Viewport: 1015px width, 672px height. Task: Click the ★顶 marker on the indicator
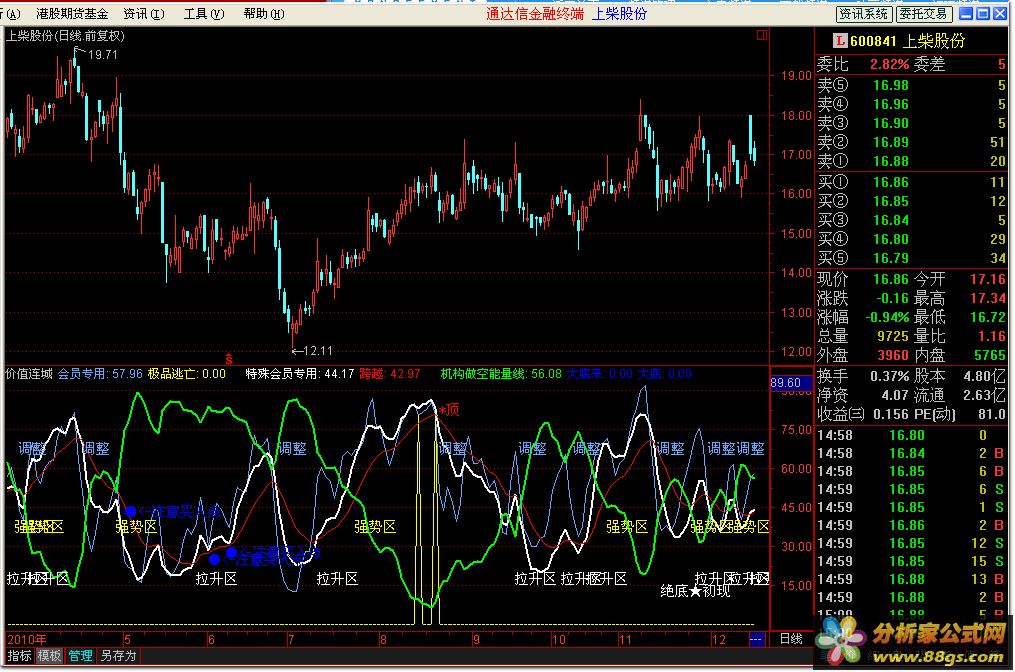point(449,410)
